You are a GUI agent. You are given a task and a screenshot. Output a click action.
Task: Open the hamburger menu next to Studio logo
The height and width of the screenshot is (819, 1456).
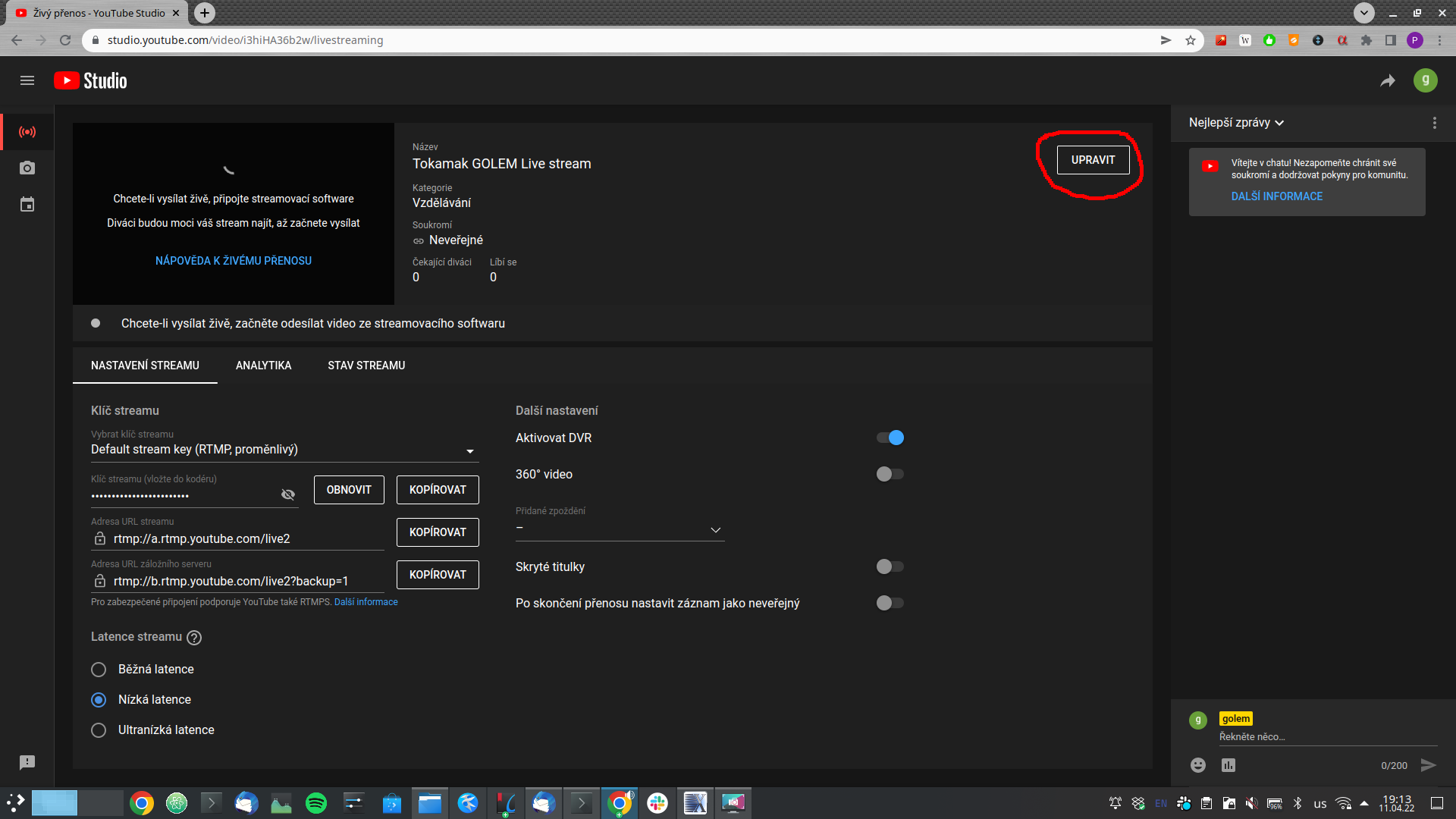[x=27, y=80]
